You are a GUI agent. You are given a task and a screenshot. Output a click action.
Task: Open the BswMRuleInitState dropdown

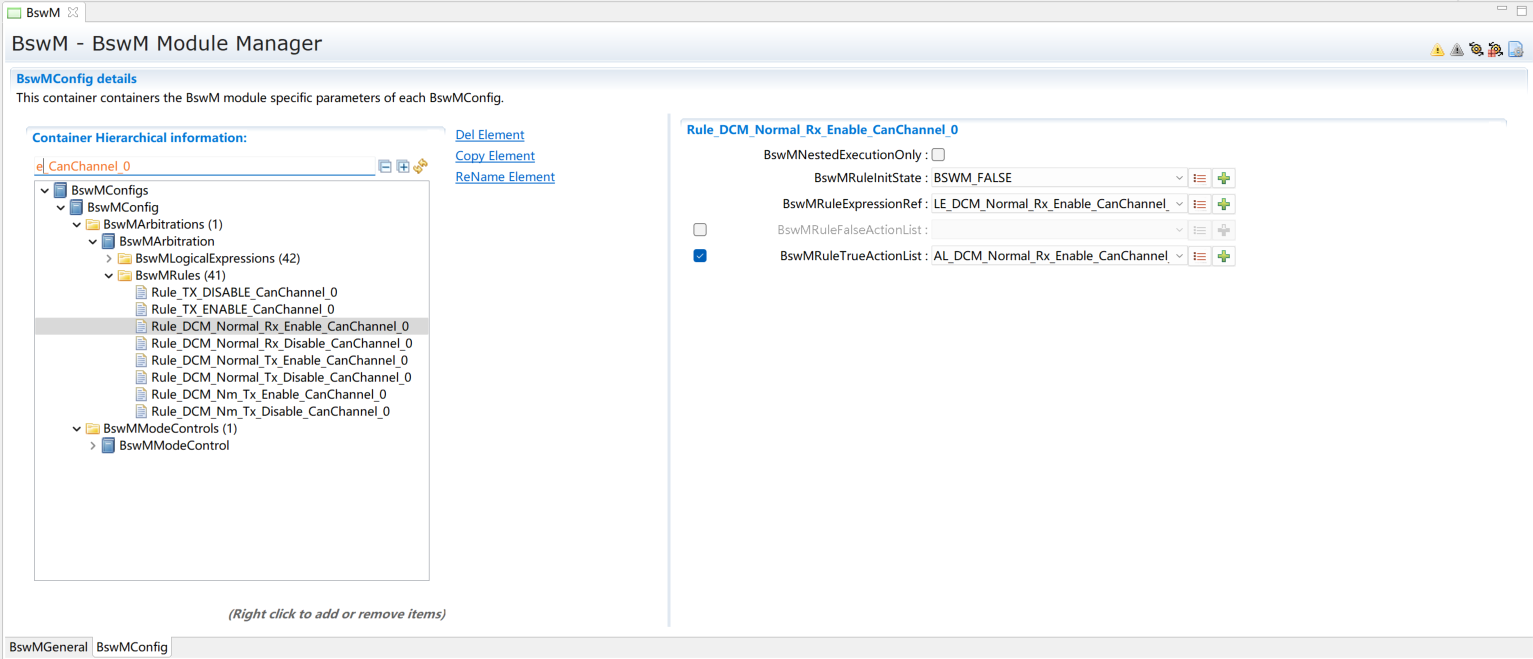[1180, 178]
